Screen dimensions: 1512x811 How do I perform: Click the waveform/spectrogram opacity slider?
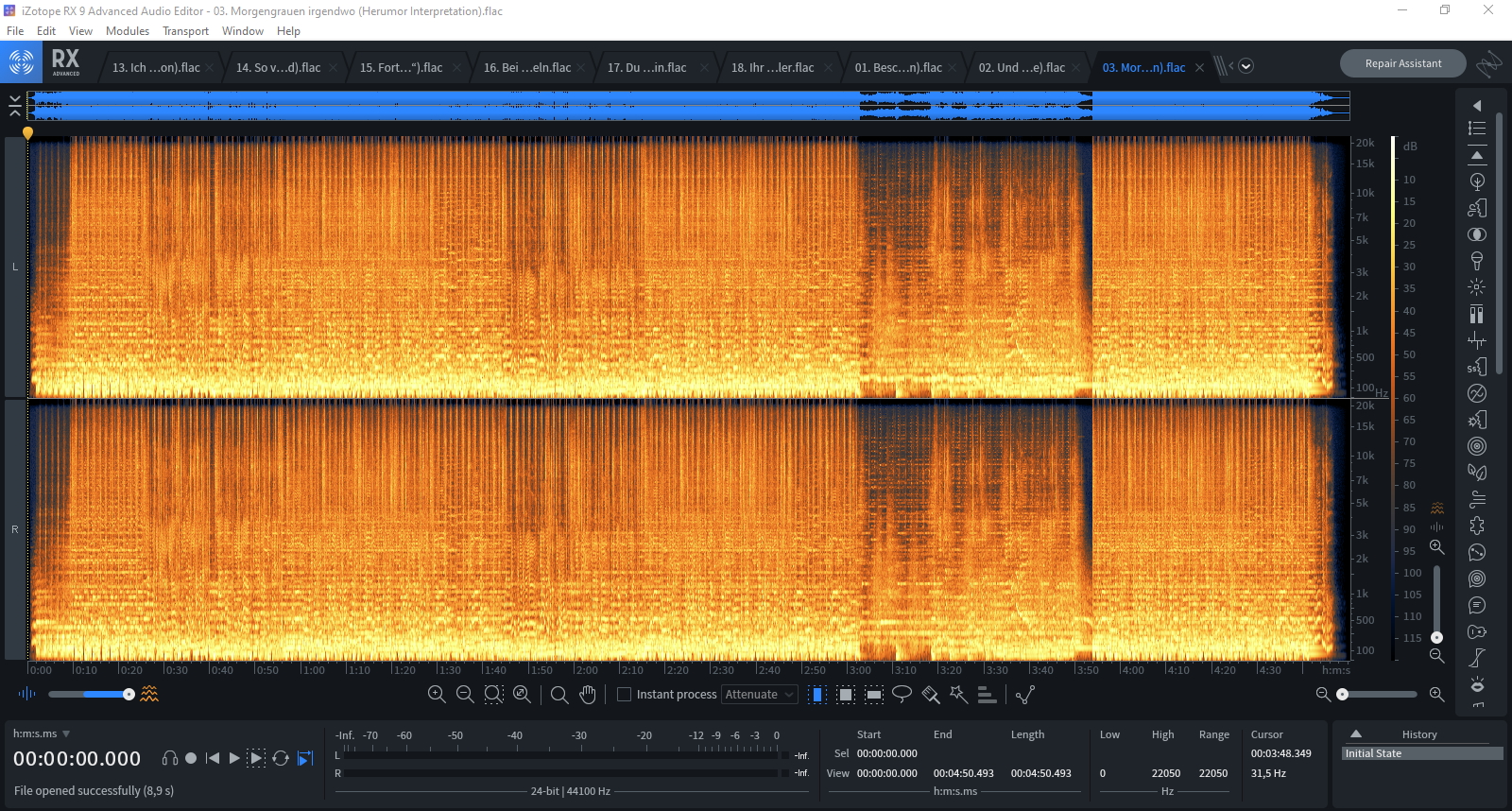pos(91,695)
